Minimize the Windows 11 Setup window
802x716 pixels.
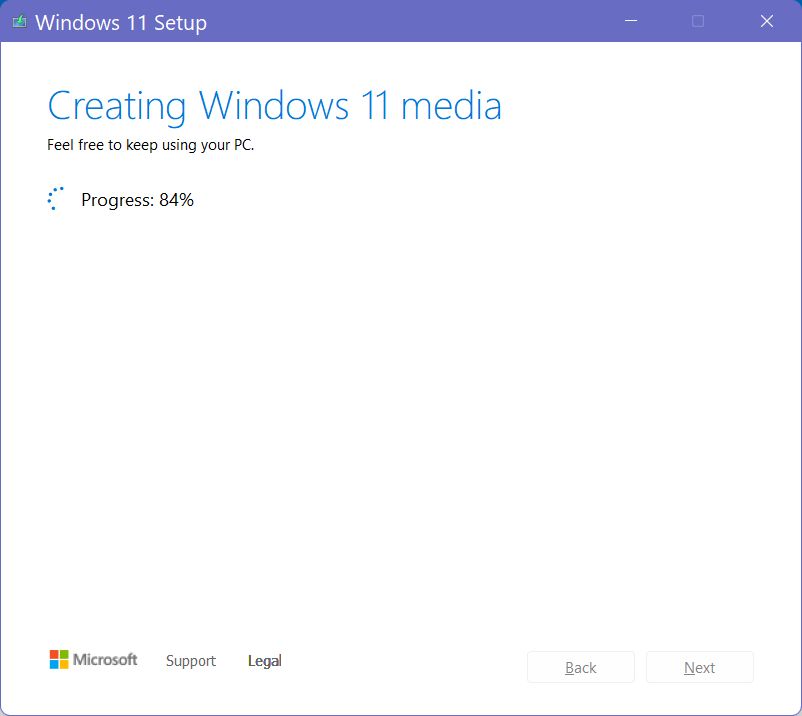point(631,21)
